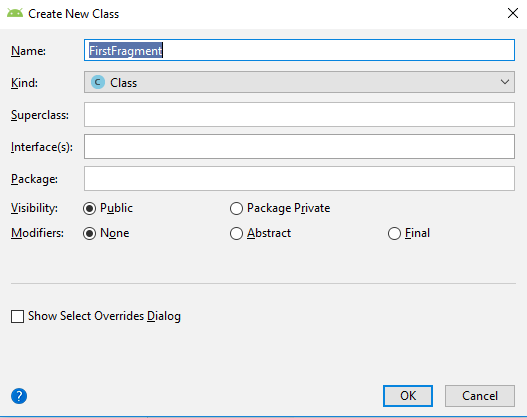
Task: Select None modifier option
Action: [x=89, y=233]
